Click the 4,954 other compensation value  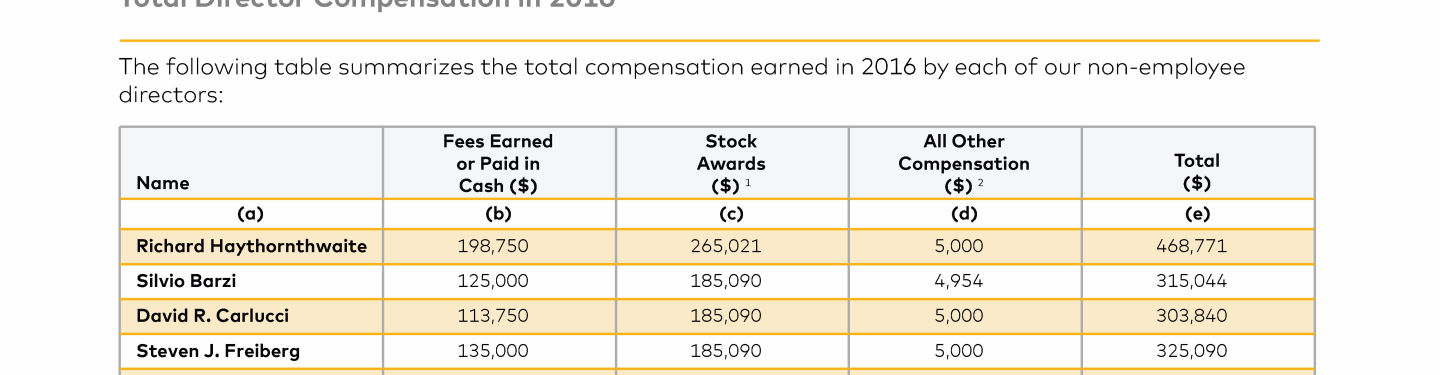(959, 281)
